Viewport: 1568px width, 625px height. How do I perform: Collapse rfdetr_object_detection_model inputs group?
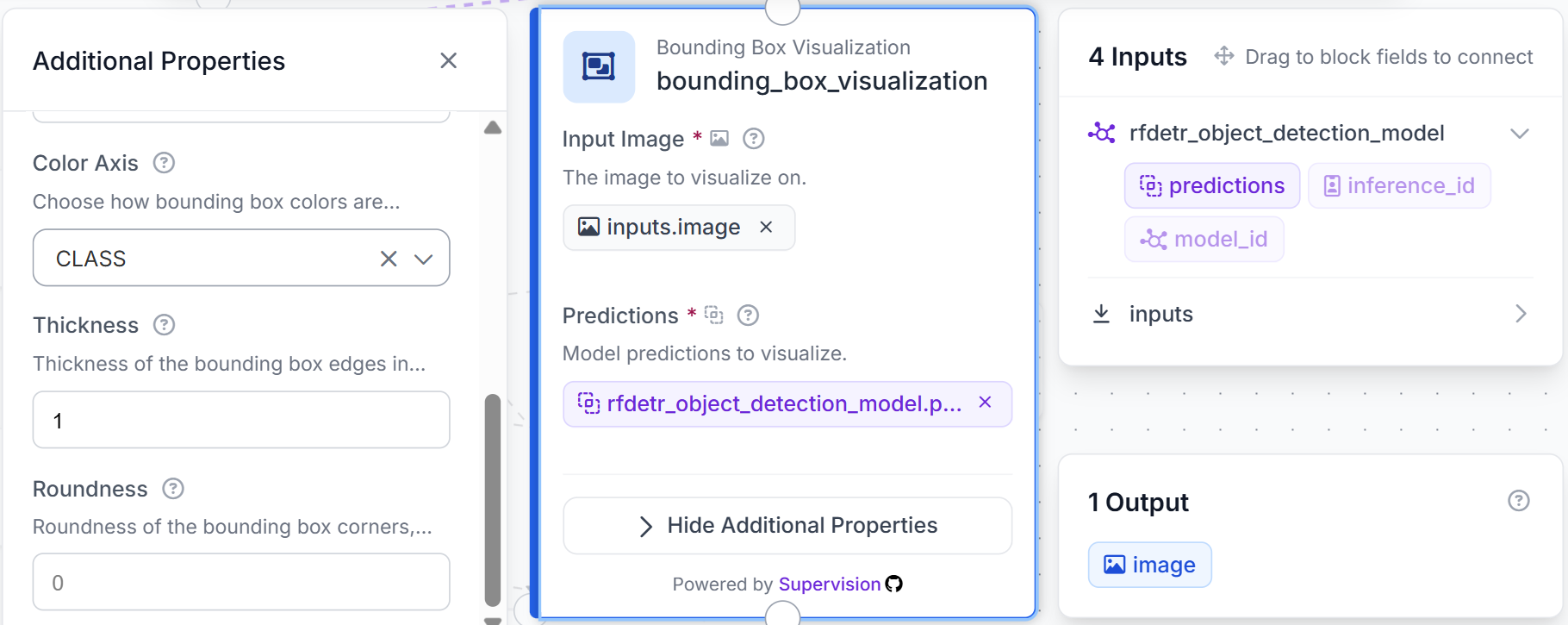click(x=1520, y=134)
